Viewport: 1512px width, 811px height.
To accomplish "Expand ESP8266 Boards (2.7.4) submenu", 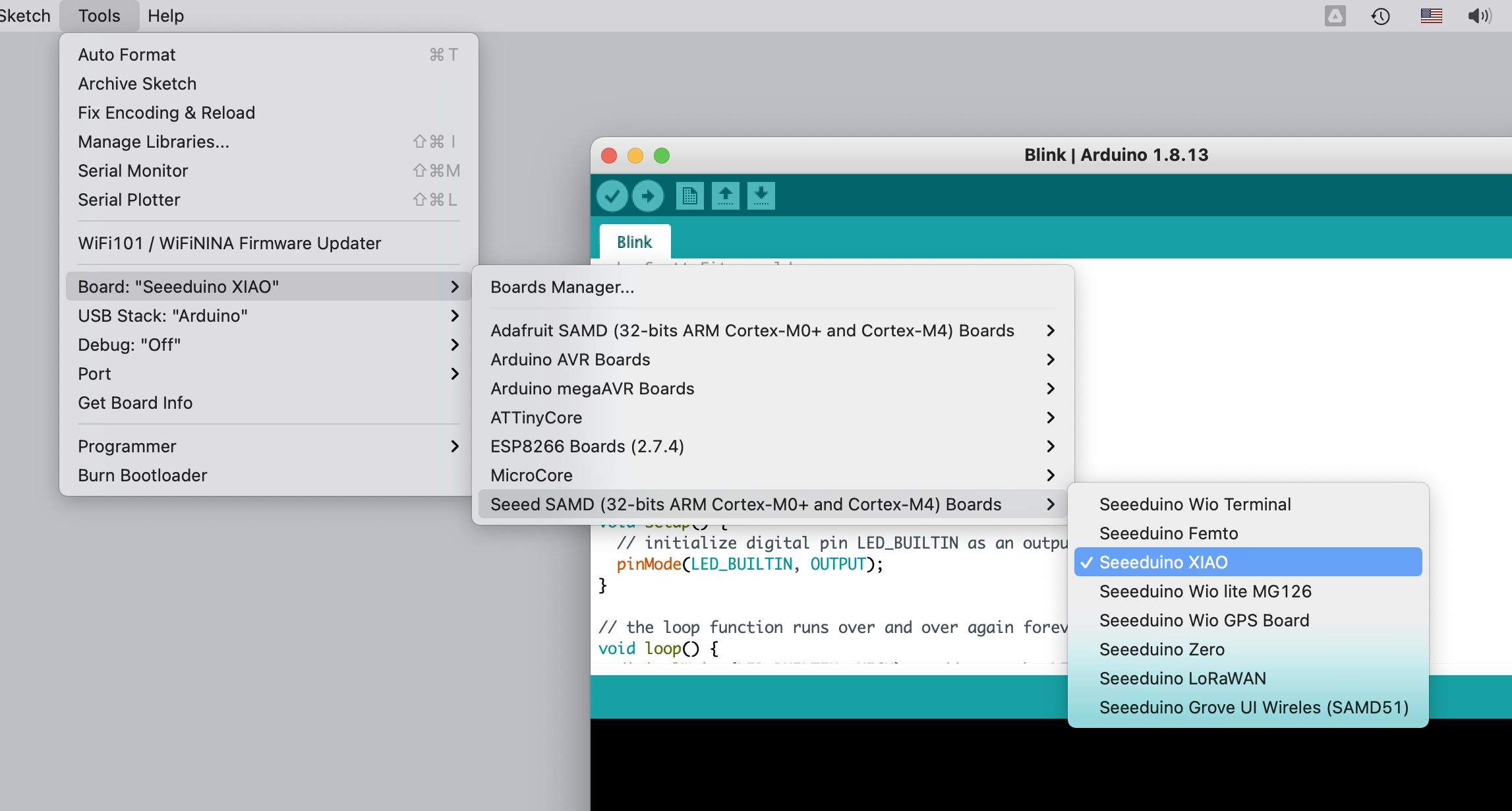I will [x=772, y=446].
